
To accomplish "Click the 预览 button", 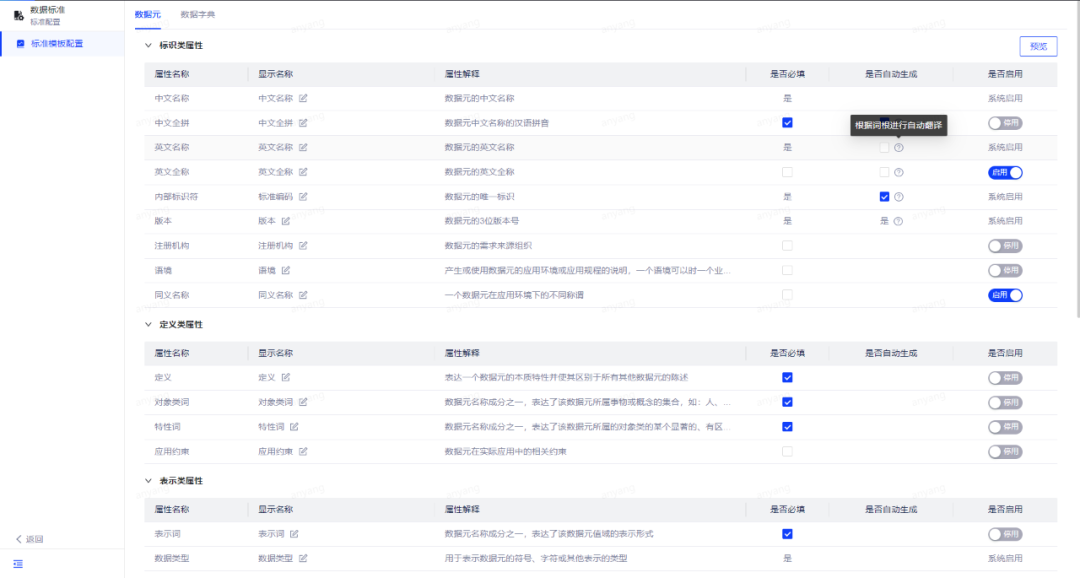I will [1038, 46].
